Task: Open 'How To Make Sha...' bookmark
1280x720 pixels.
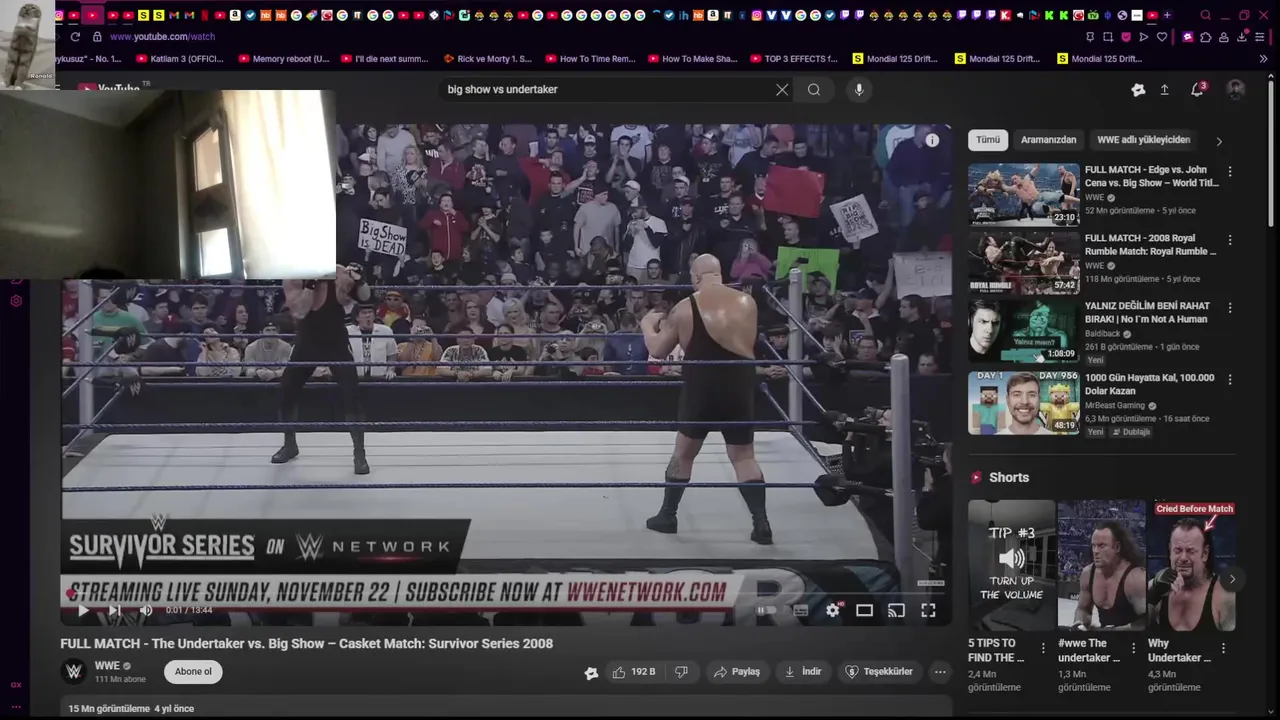Action: pyautogui.click(x=693, y=59)
